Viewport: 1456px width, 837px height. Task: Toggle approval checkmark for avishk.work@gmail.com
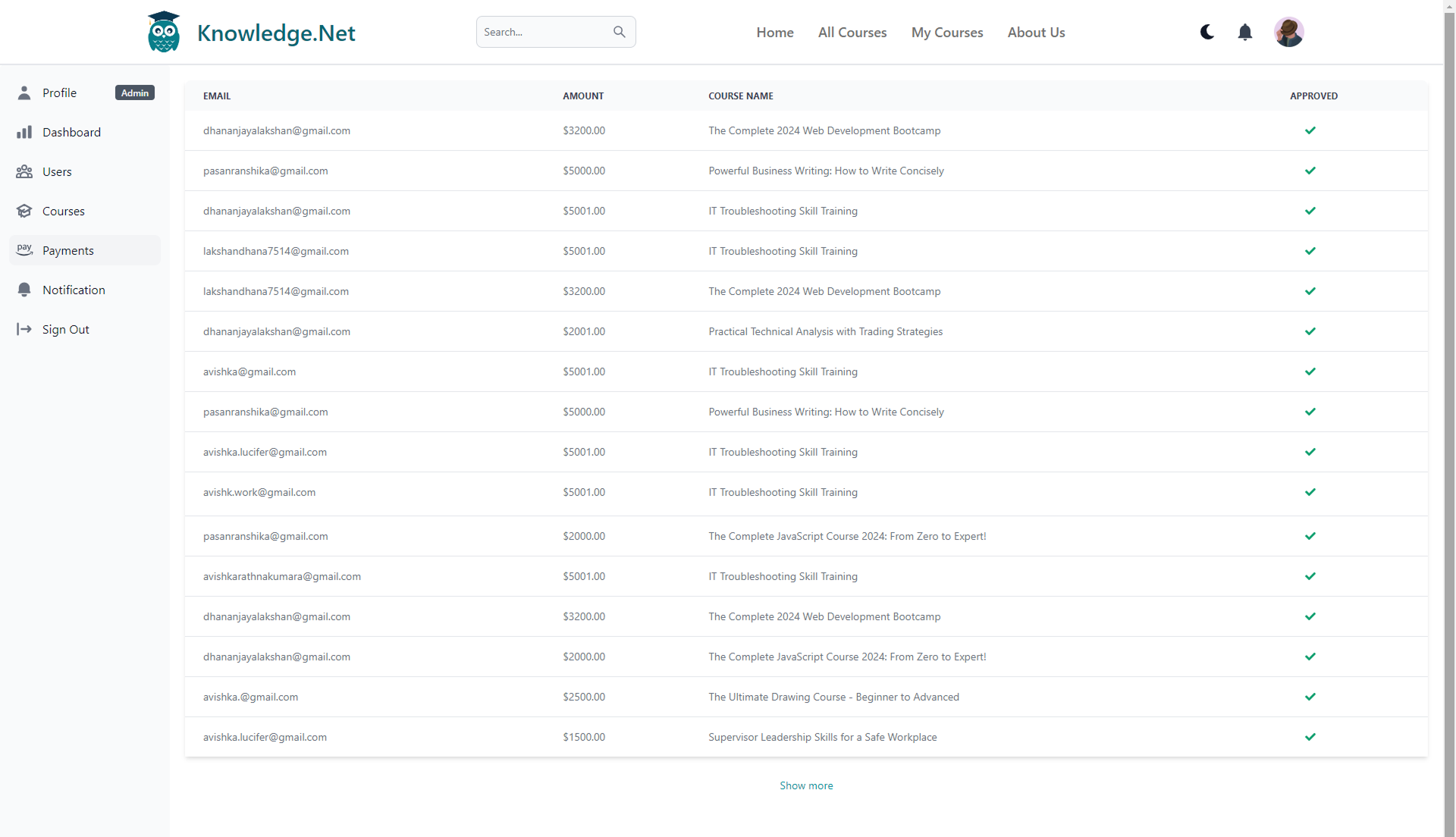click(1310, 492)
